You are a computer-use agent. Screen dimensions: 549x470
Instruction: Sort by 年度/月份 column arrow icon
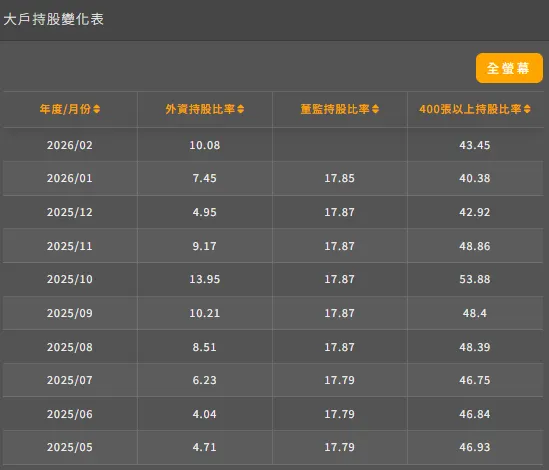tap(97, 109)
